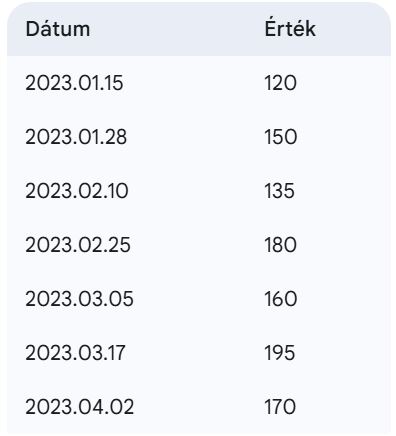Select the date cell 2023.03.17

pyautogui.click(x=75, y=353)
